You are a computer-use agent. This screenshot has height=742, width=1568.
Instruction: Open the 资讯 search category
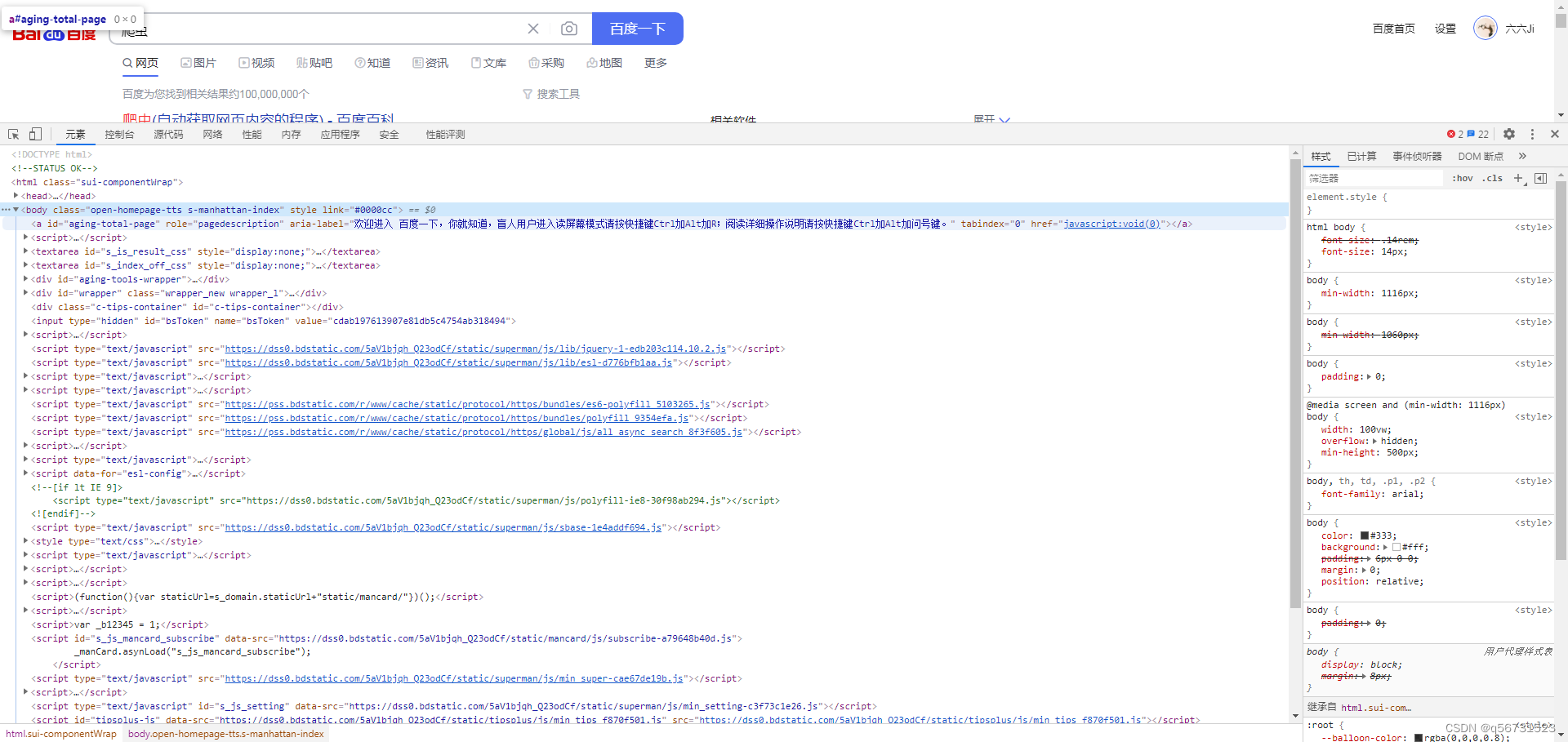pos(430,63)
